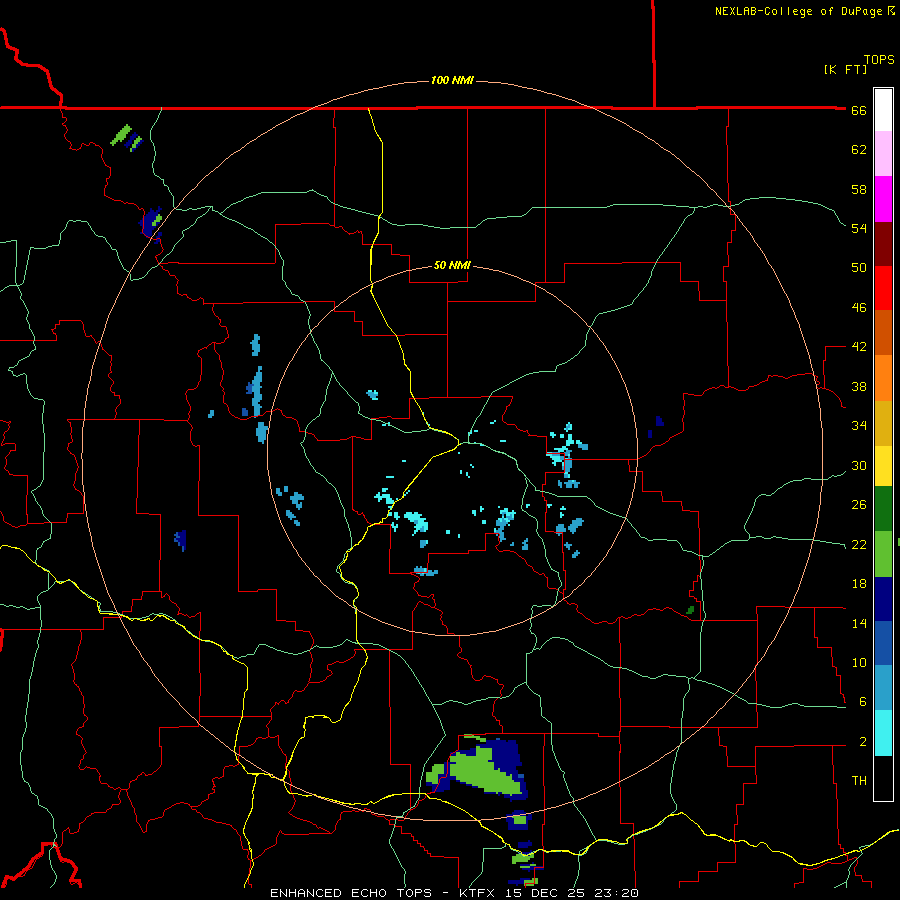The height and width of the screenshot is (900, 900).
Task: Click the legend value '54'
Action: click(x=859, y=228)
